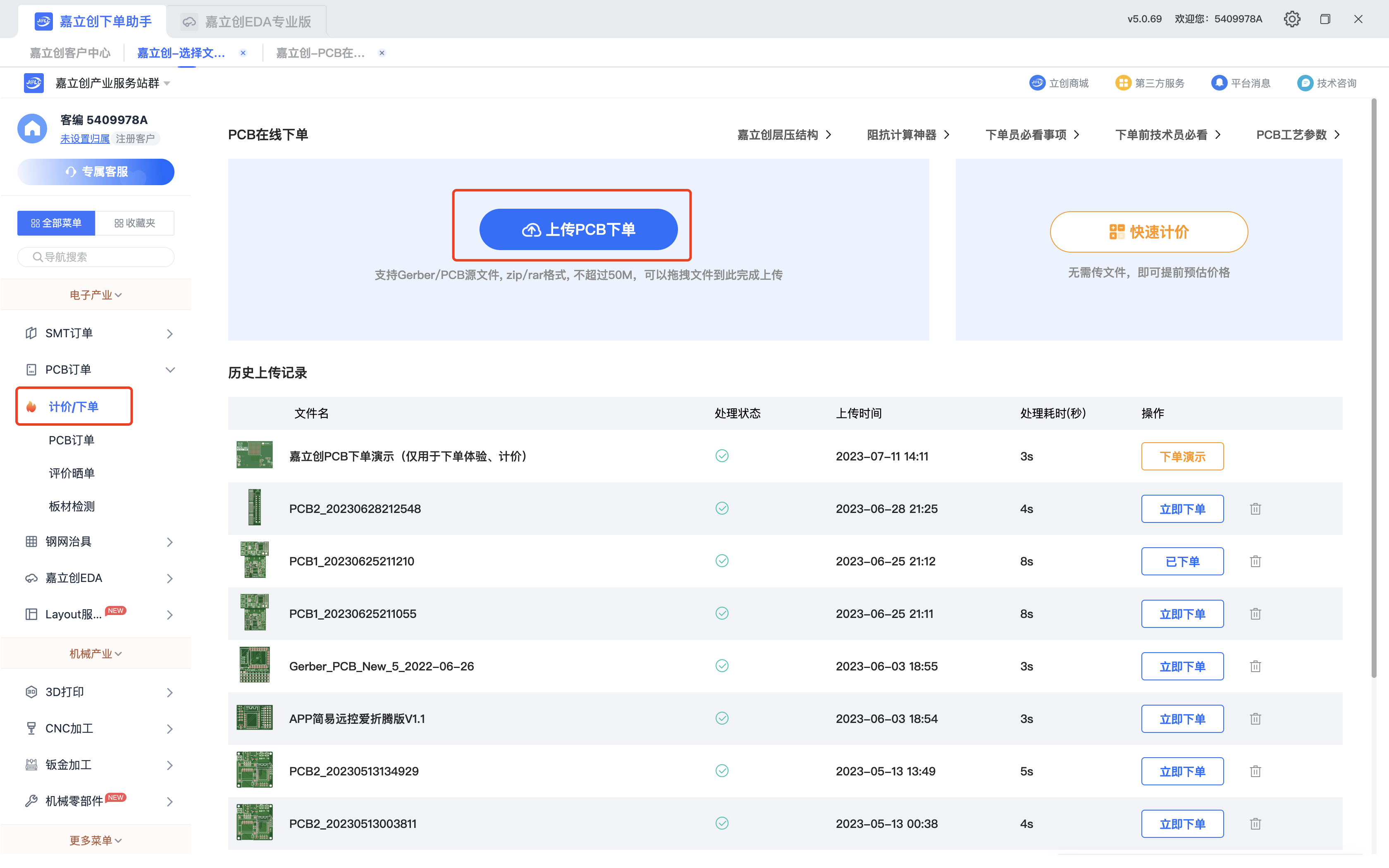1389x868 pixels.
Task: Click 已下单 button for PCB1_20230625211210
Action: (x=1182, y=561)
